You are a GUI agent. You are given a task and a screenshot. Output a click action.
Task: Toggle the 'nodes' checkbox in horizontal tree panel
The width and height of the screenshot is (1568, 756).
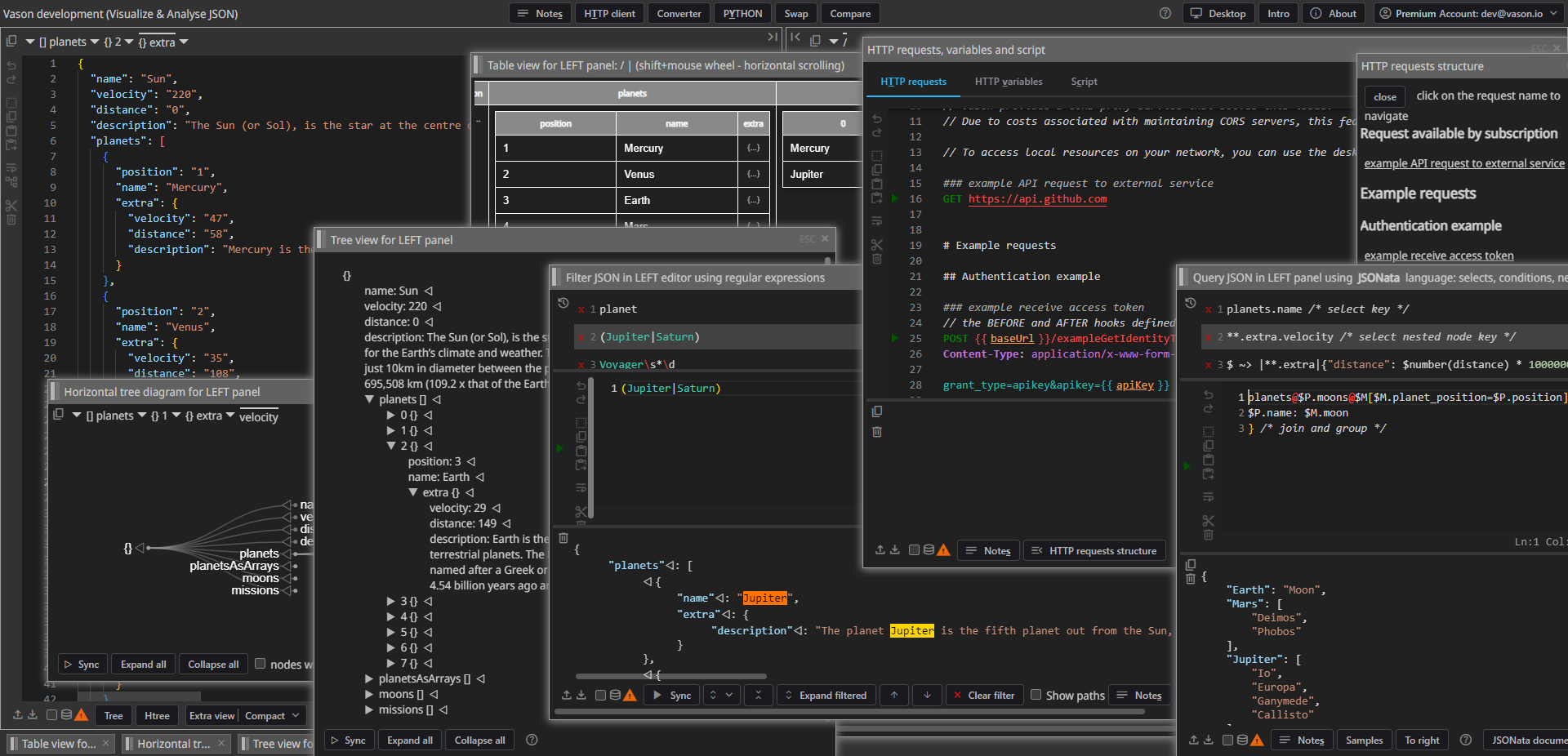point(261,664)
